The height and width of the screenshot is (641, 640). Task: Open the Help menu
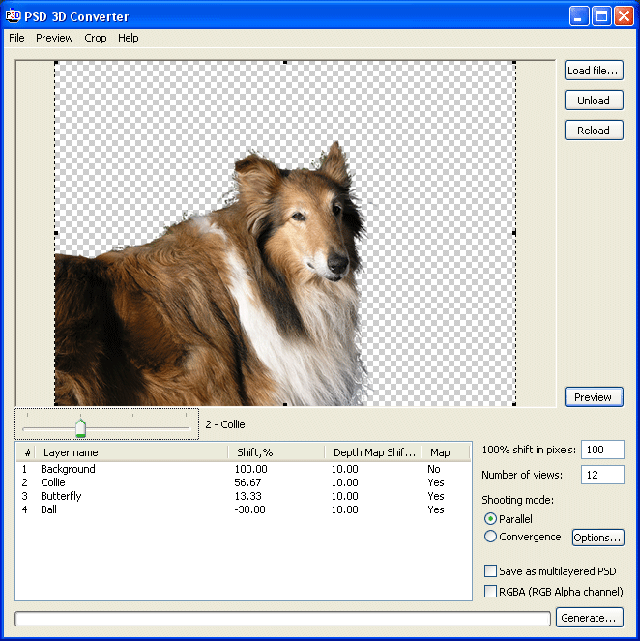128,38
